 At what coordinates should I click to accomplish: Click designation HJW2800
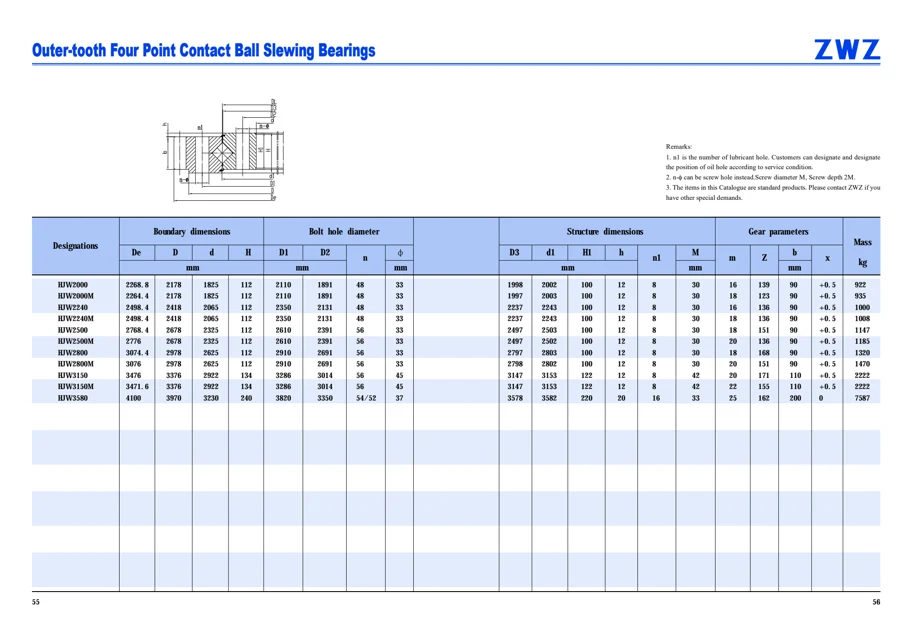tap(73, 353)
